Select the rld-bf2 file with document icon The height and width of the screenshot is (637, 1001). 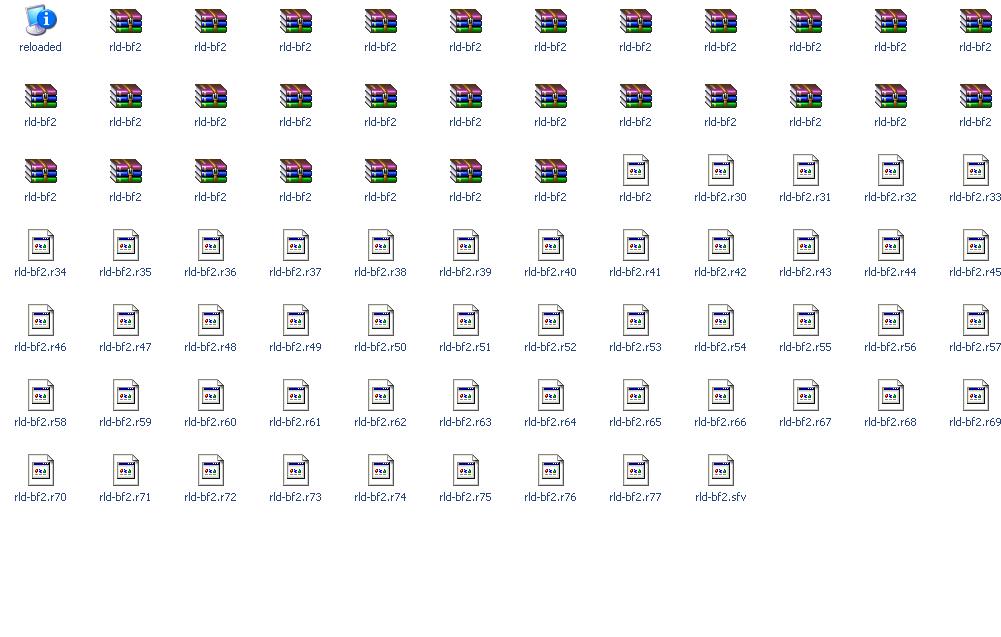[x=635, y=170]
